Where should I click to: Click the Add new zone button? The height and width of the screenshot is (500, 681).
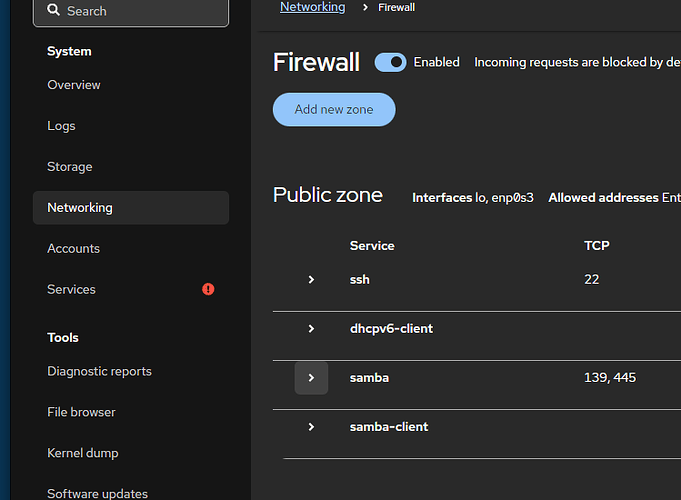pos(334,109)
